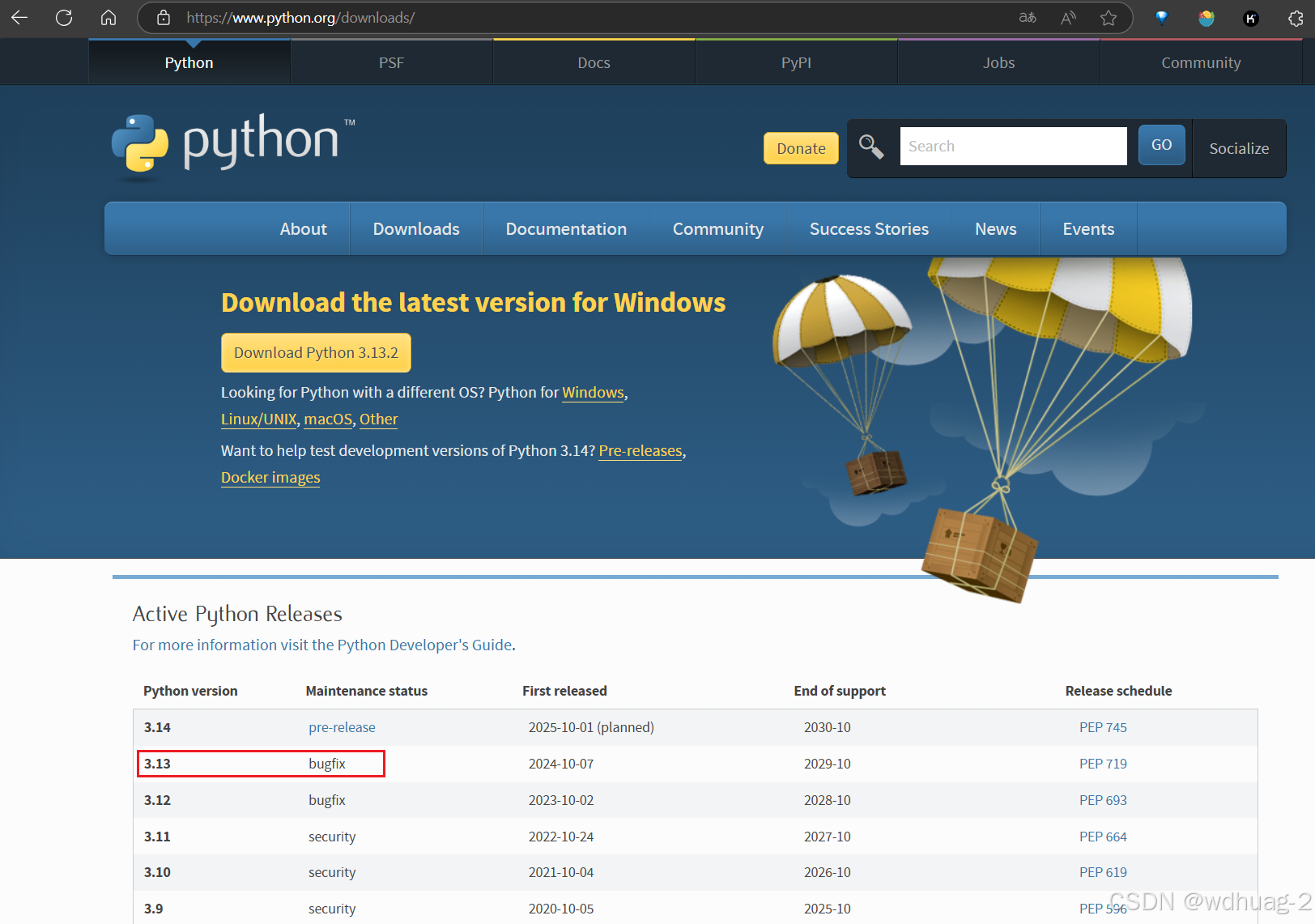The height and width of the screenshot is (924, 1315).
Task: Open the PEP 619 release schedule link
Action: click(x=1103, y=872)
